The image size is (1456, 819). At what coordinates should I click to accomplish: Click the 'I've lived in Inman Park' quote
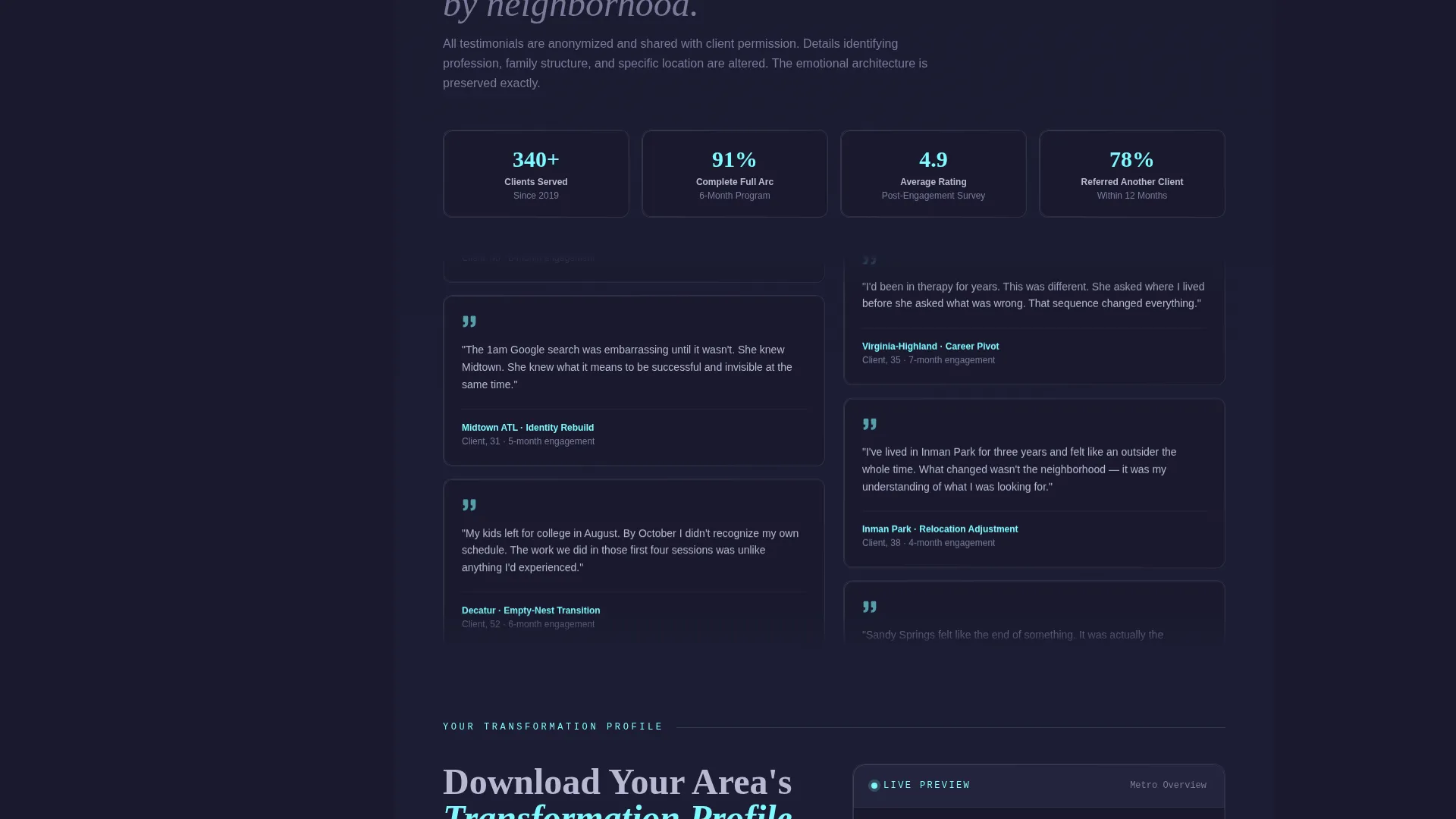pyautogui.click(x=1019, y=469)
